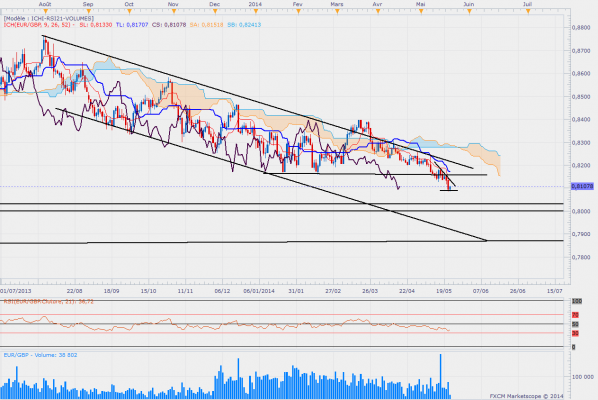The height and width of the screenshot is (400, 598).
Task: Click the 11/11 date label
Action: pos(185,291)
